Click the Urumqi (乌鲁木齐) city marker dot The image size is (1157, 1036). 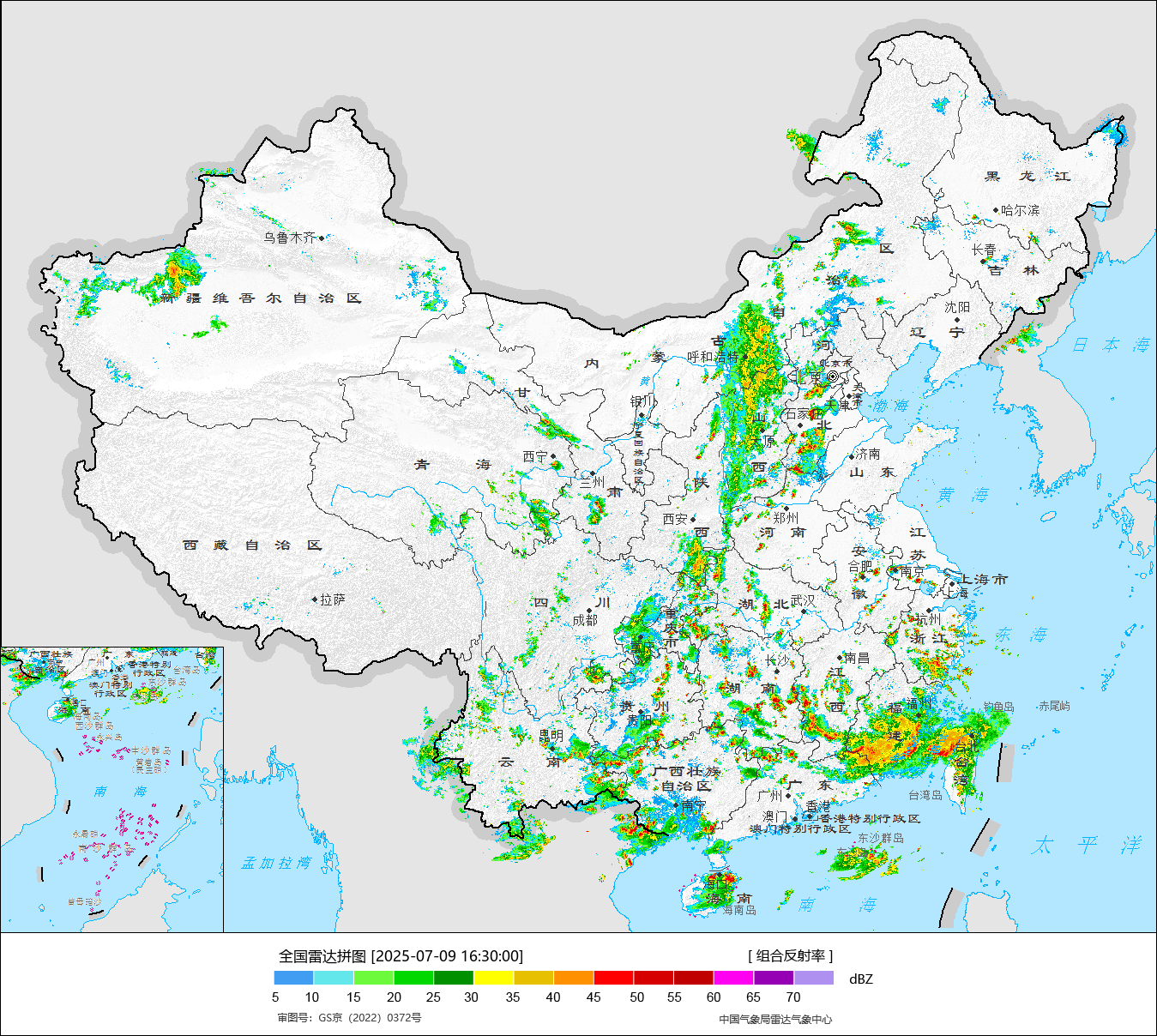pyautogui.click(x=322, y=238)
